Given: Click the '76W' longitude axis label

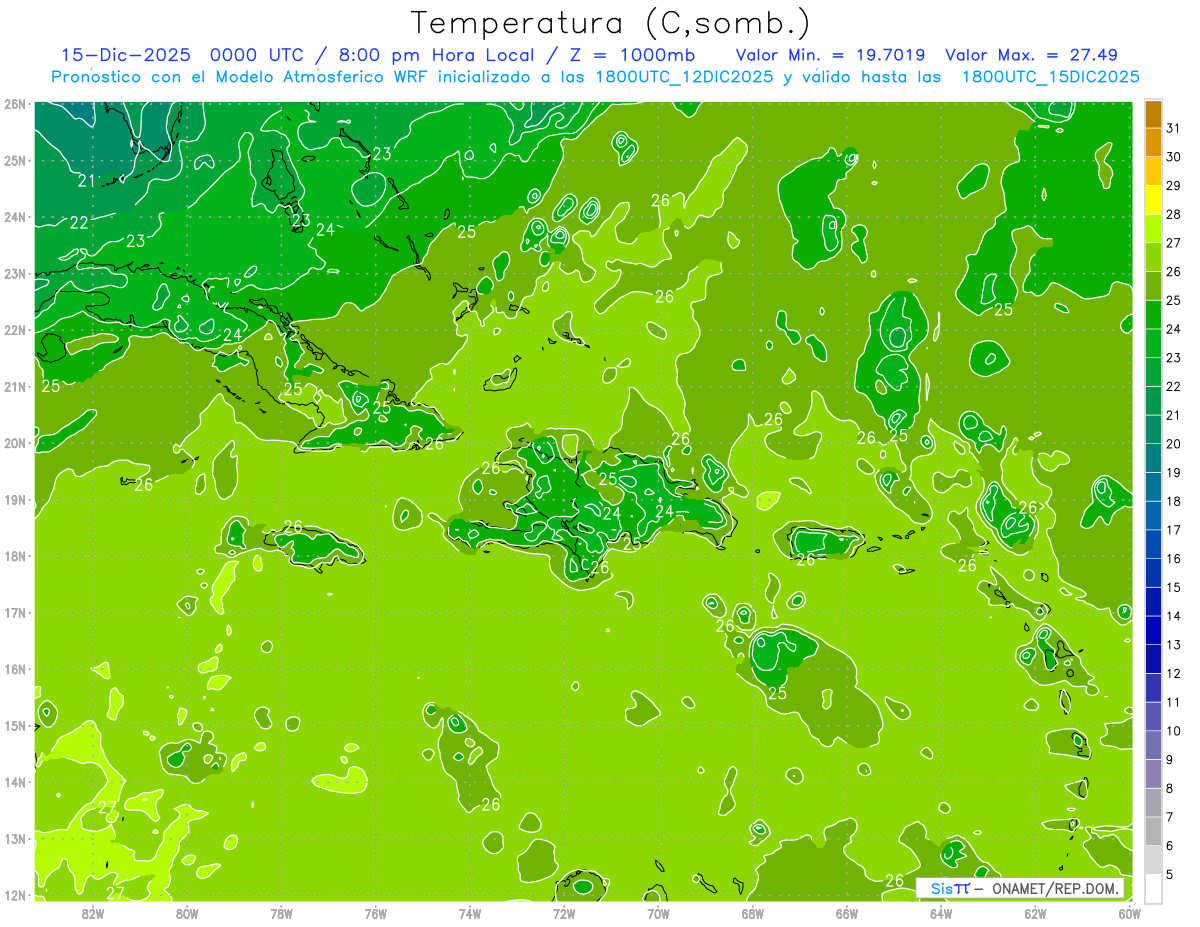Looking at the screenshot, I should click(x=375, y=913).
